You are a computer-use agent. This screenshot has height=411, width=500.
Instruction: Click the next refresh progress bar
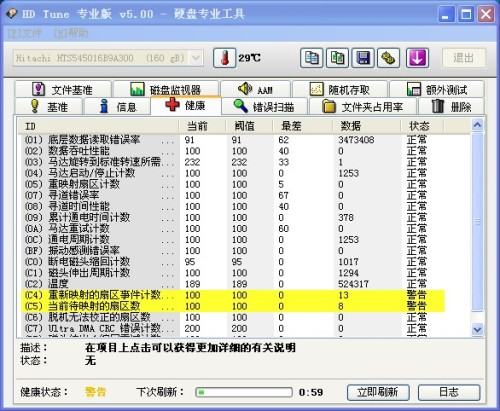pyautogui.click(x=244, y=392)
